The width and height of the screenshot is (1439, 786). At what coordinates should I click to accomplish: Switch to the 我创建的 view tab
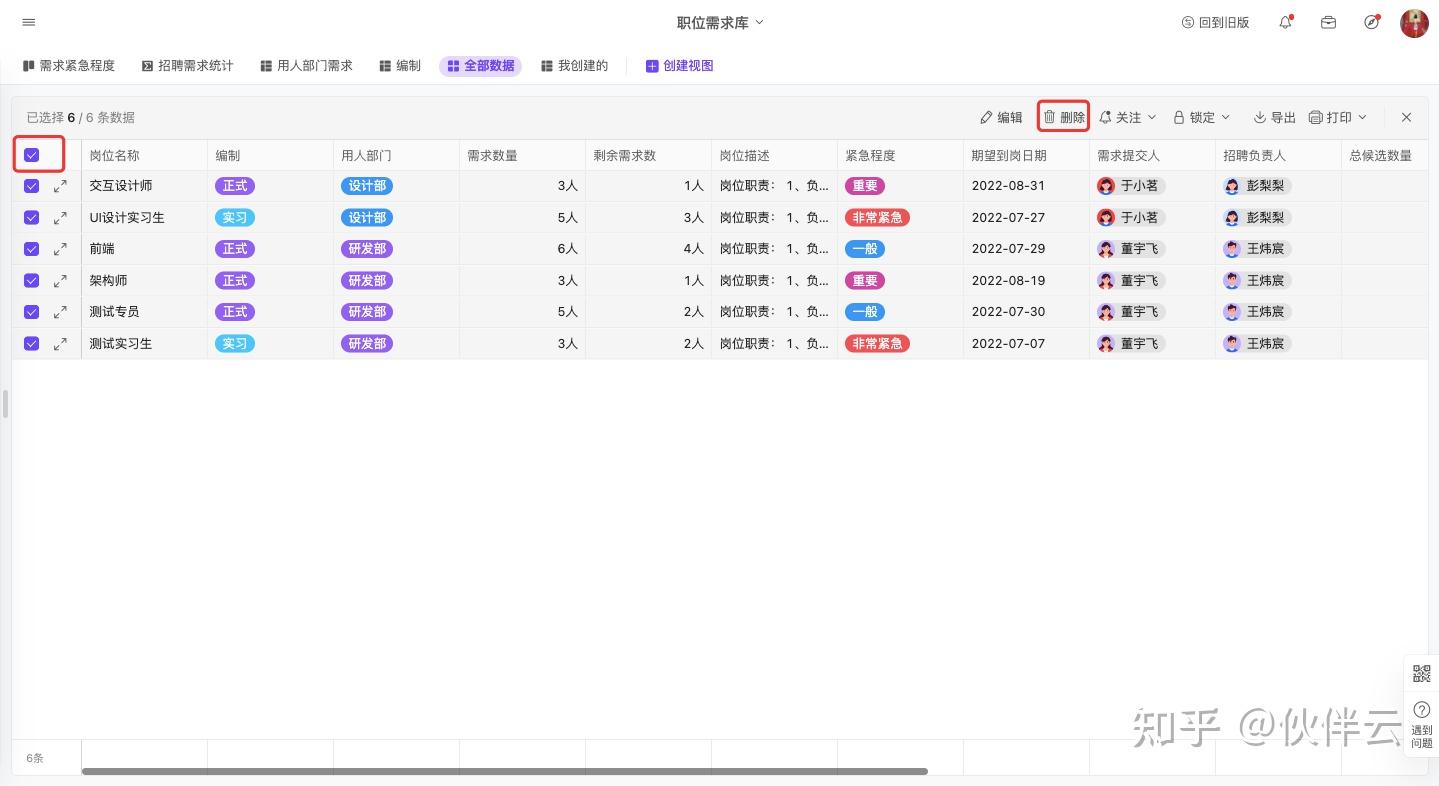(575, 66)
